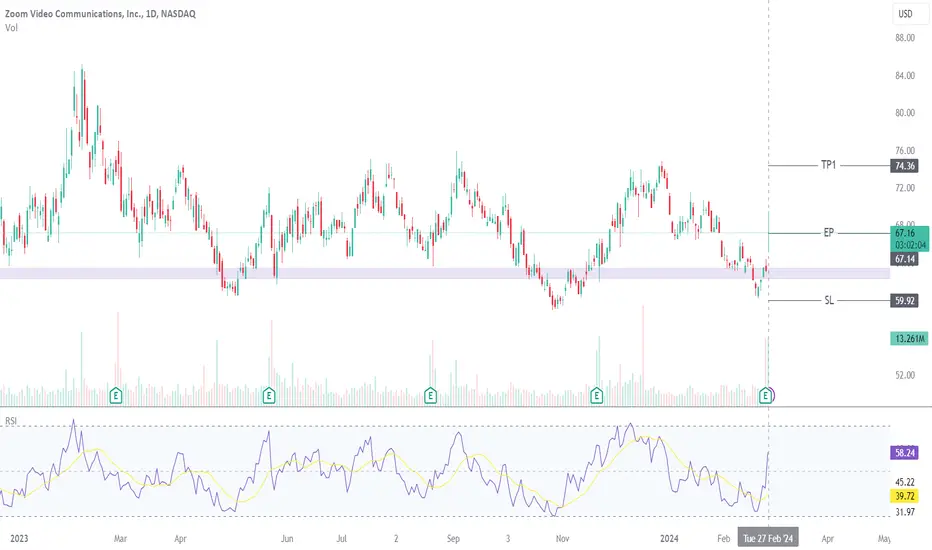Image resolution: width=932 pixels, height=550 pixels.
Task: Click the purple 58.24 RSI value tag
Action: pos(904,452)
